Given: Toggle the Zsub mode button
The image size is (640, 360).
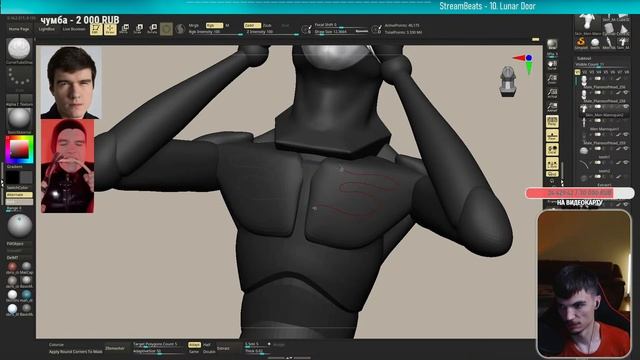Looking at the screenshot, I should [267, 25].
